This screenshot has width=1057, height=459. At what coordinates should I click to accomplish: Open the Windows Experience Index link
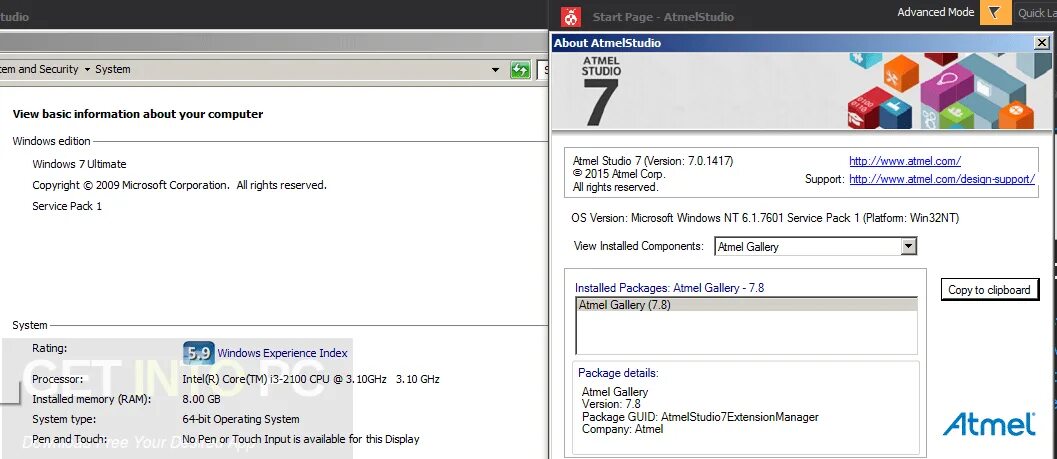[x=282, y=353]
